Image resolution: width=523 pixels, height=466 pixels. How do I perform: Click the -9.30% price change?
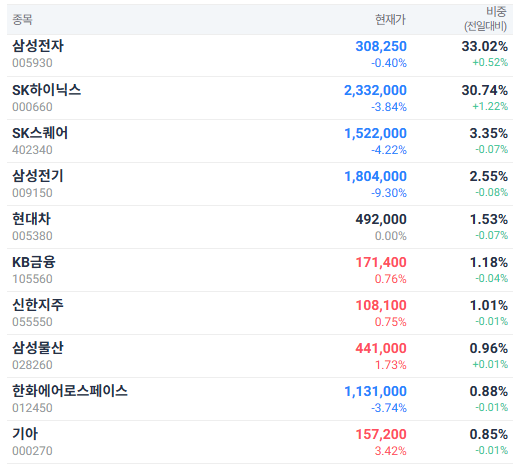[x=389, y=193]
